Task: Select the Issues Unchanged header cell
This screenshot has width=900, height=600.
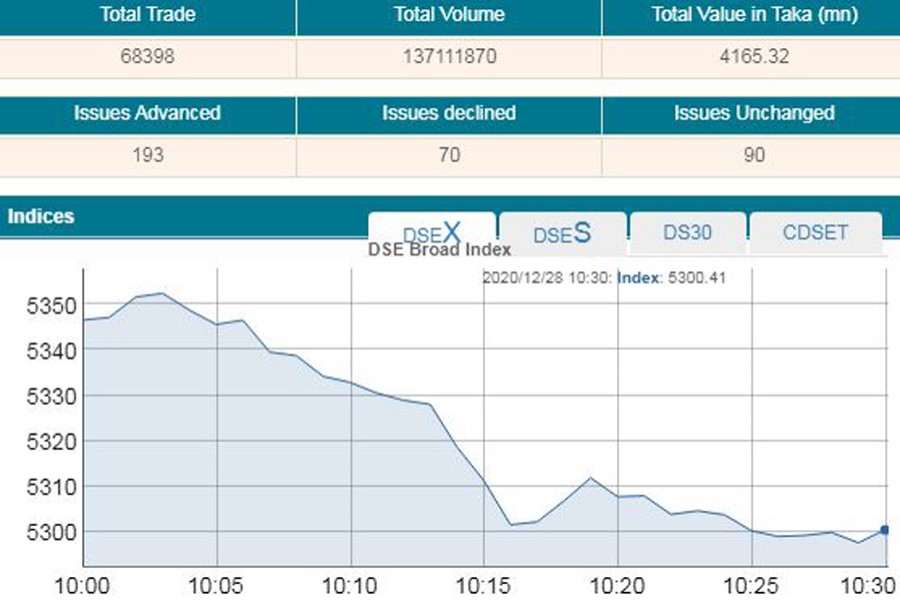Action: point(749,113)
